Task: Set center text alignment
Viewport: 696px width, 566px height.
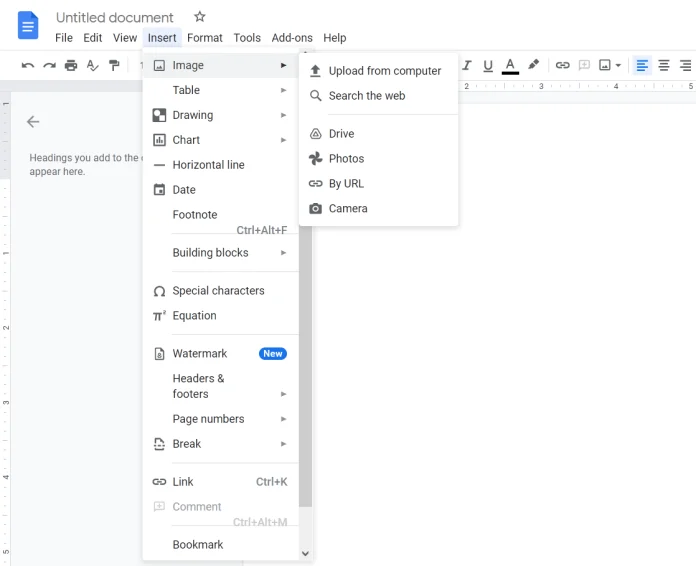Action: (x=664, y=66)
